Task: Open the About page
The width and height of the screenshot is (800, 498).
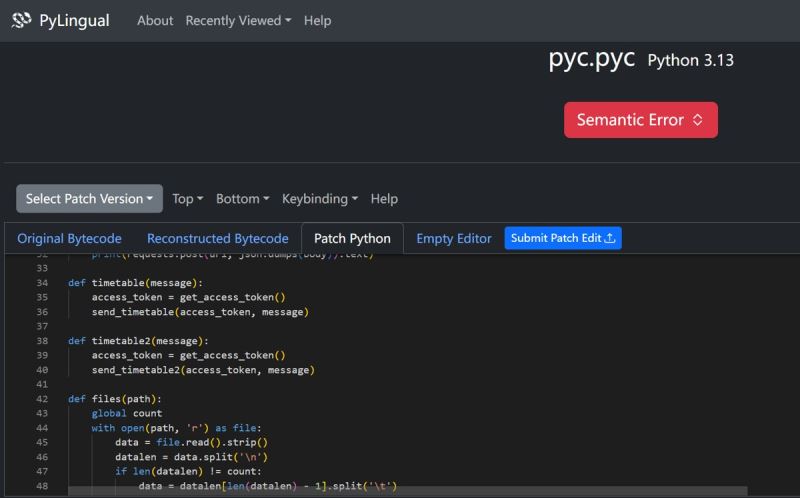Action: coord(155,20)
